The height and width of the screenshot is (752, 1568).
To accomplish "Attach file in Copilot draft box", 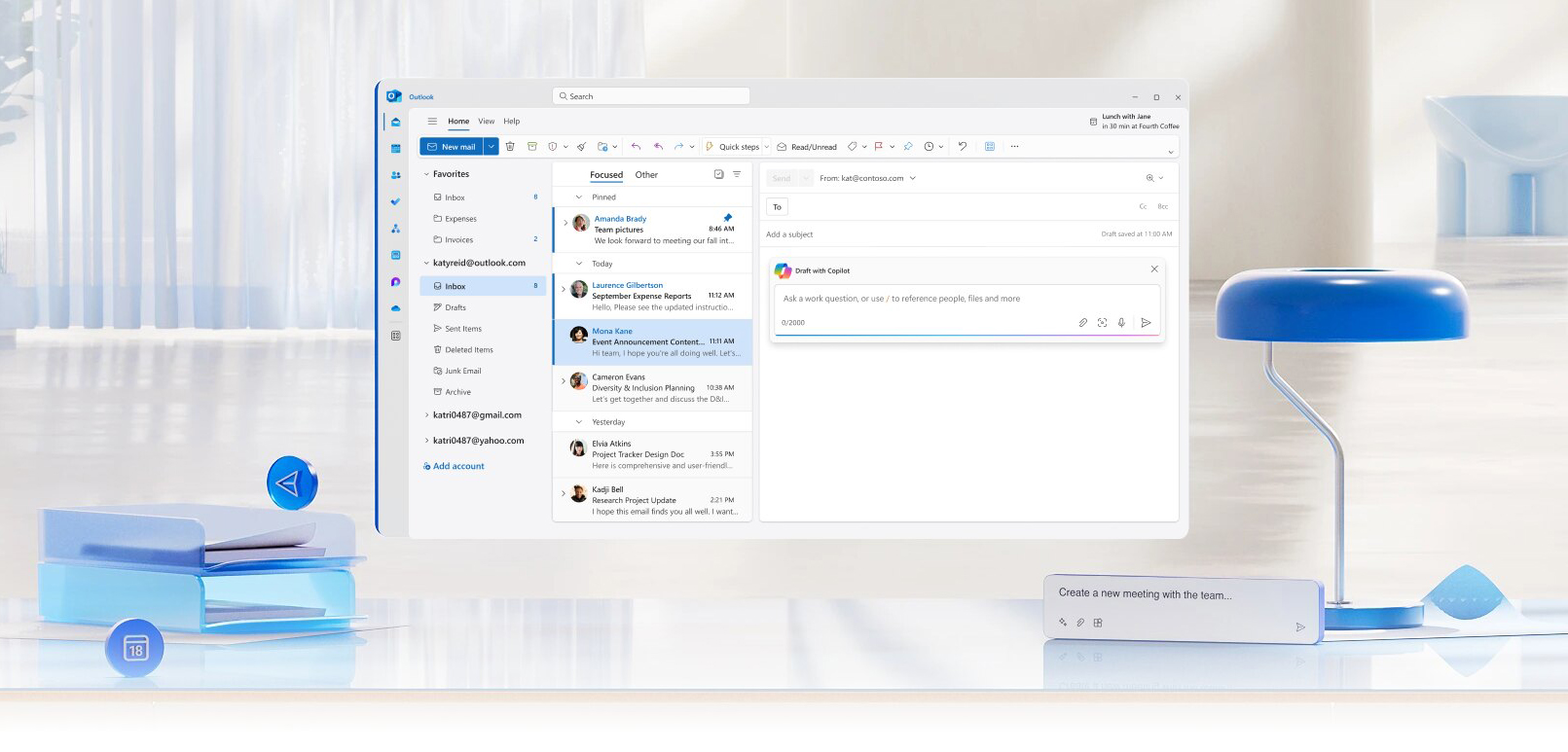I will point(1082,323).
